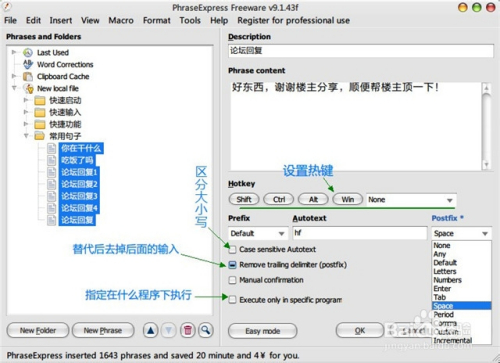Confirm with the OK button
500x363 pixels.
coord(360,331)
